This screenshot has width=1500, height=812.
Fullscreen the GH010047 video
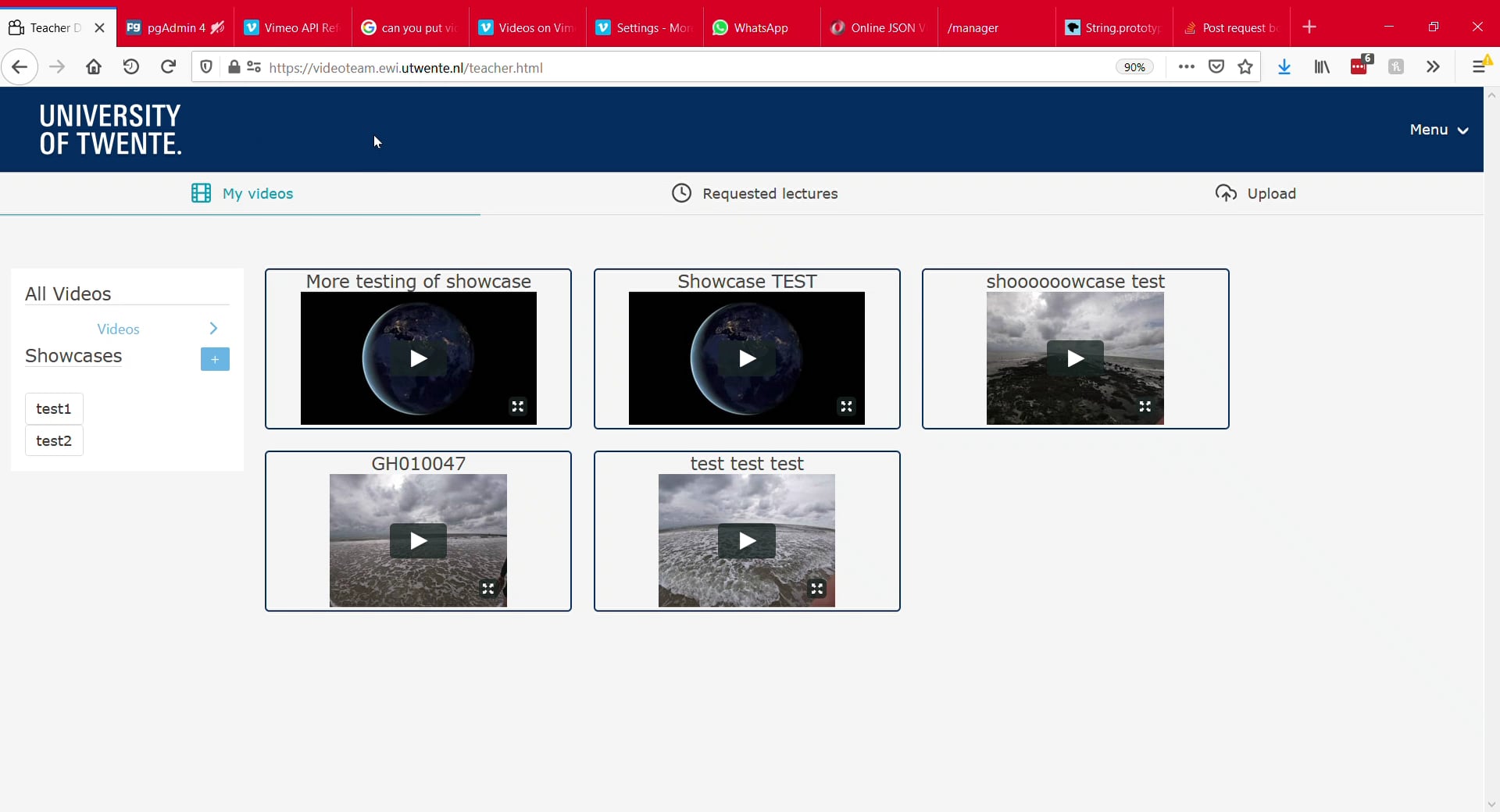click(x=488, y=589)
